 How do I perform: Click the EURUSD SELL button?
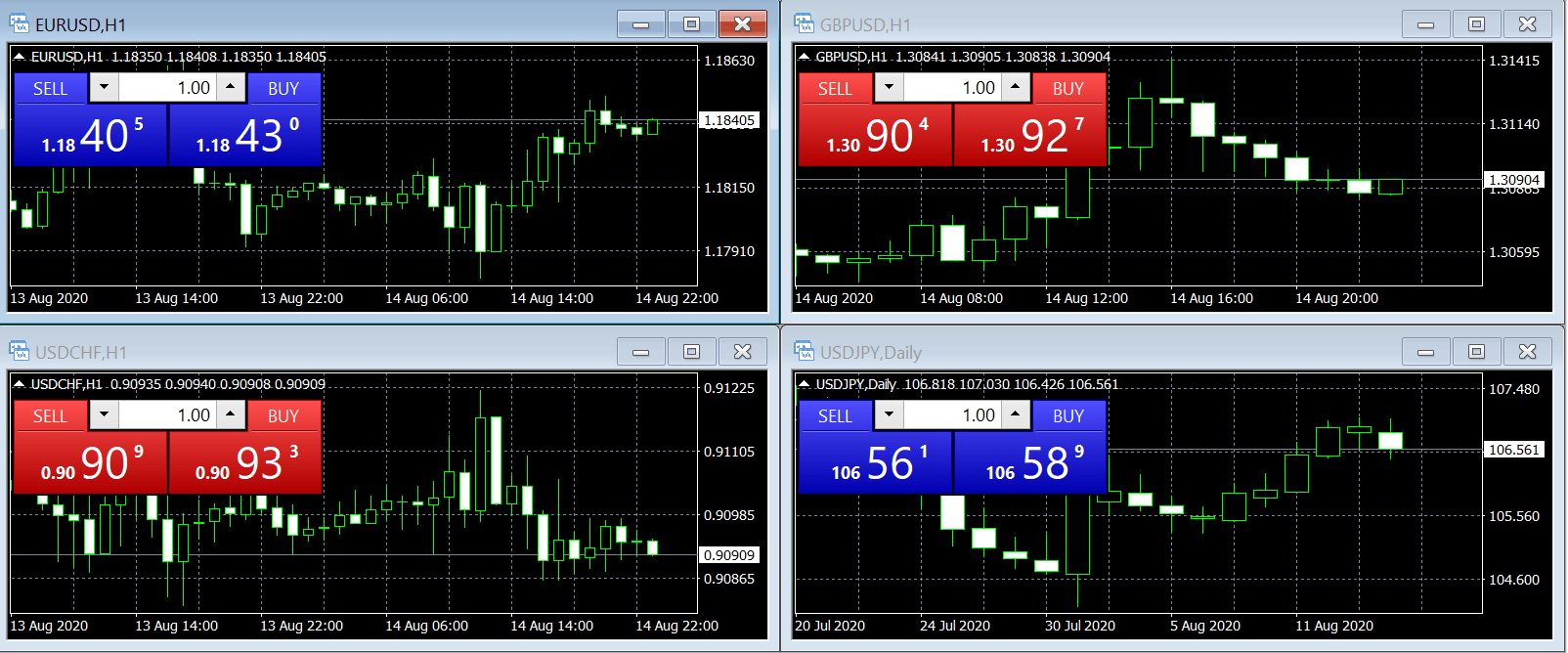tap(51, 88)
